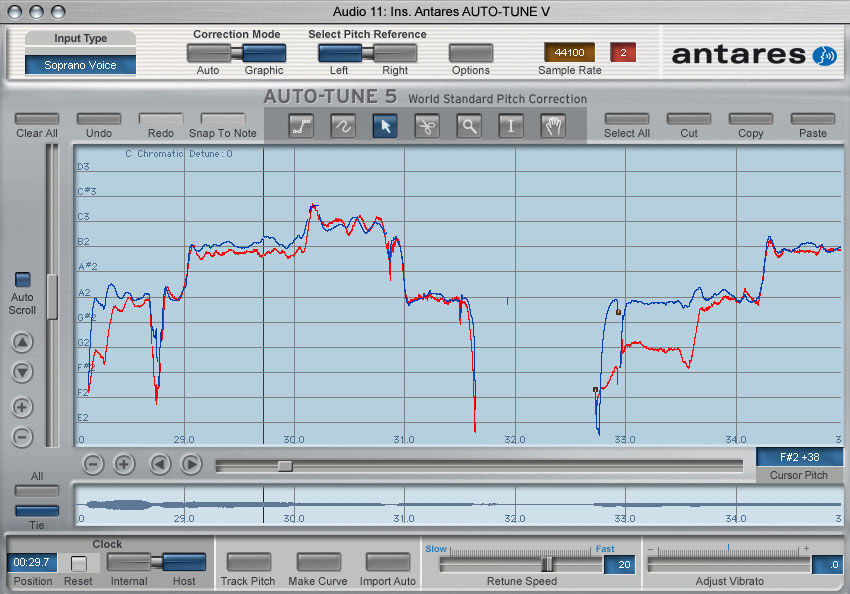Select the I-beam selection tool
The width and height of the screenshot is (850, 594).
tap(511, 126)
